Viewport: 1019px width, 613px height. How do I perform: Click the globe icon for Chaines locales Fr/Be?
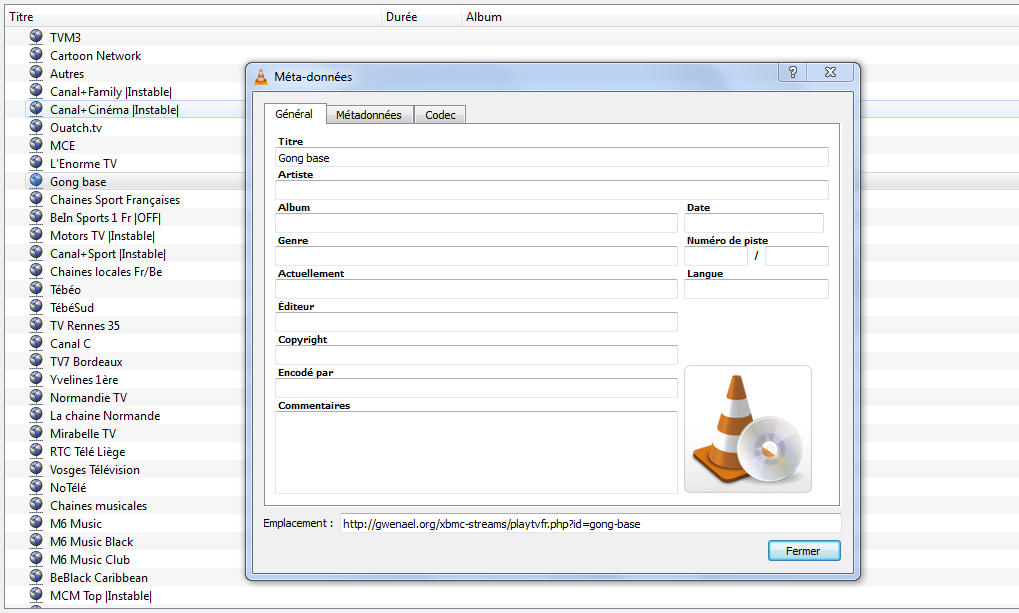point(36,270)
